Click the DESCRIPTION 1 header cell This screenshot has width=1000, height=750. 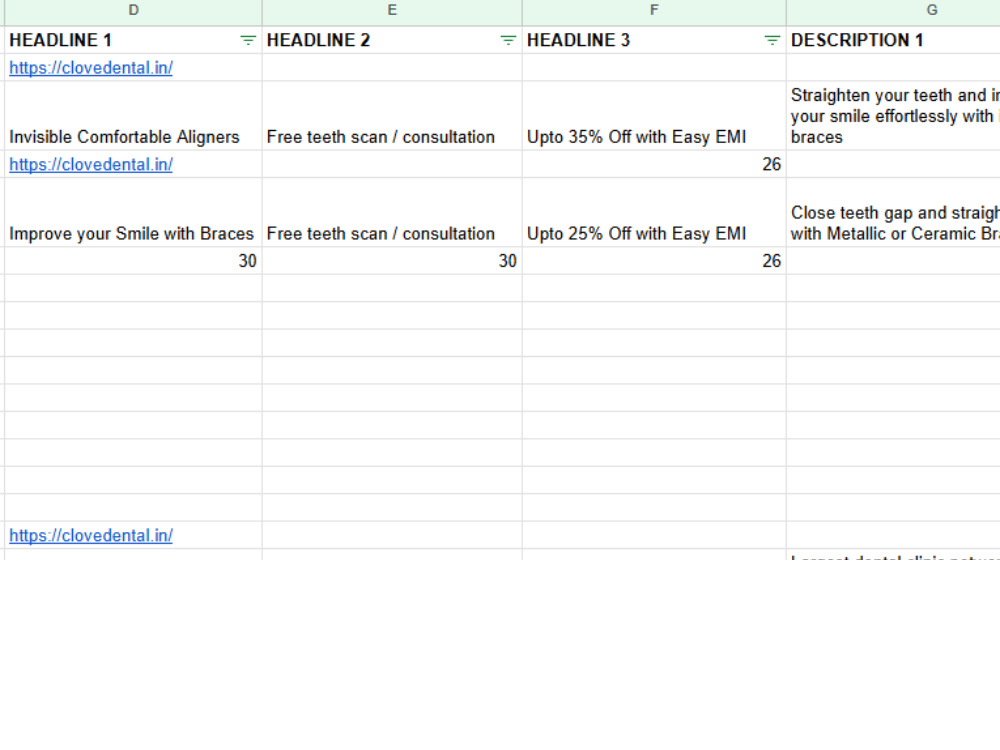[893, 40]
